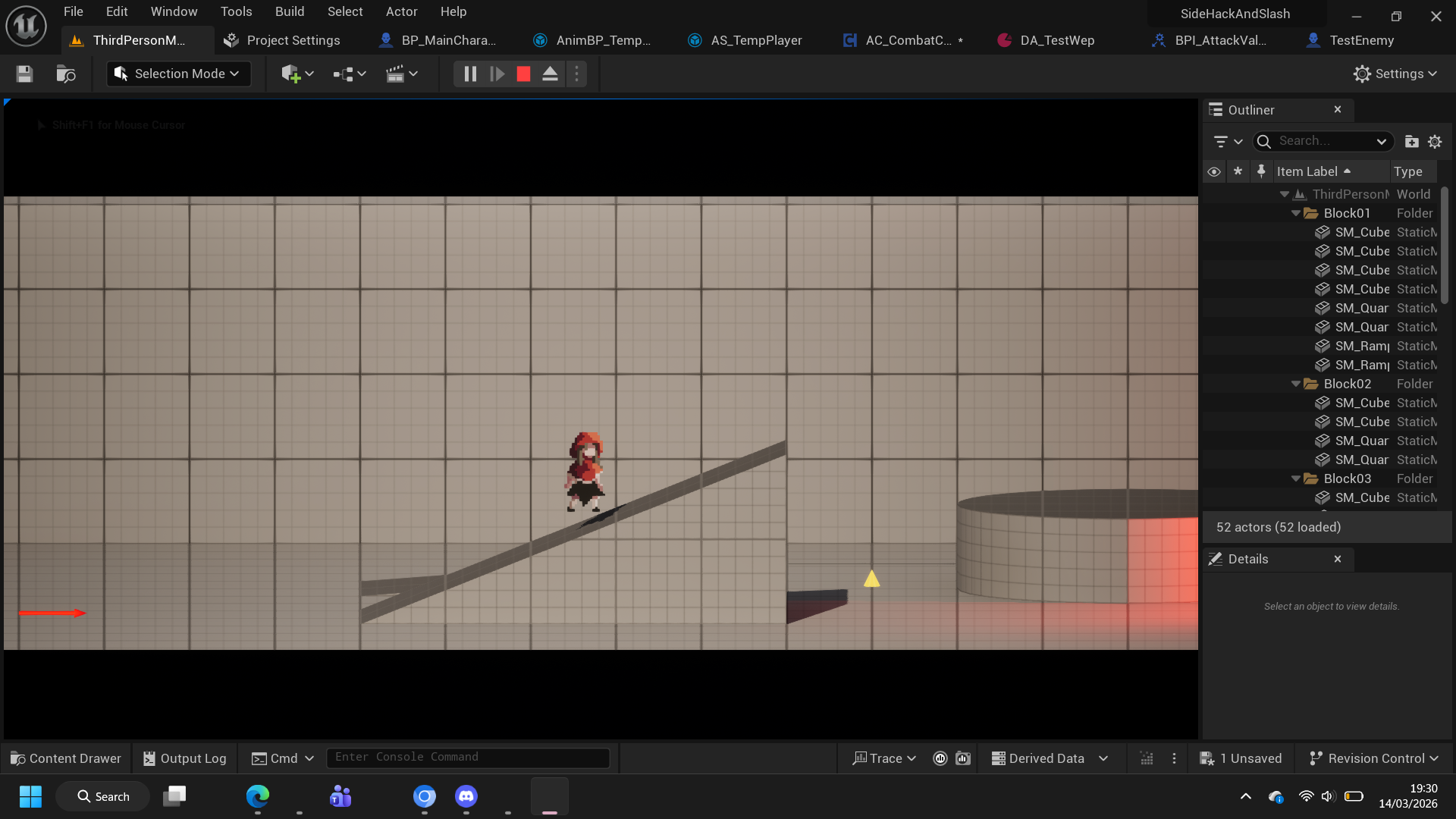Click the create new folder icon in Outliner

(1411, 141)
